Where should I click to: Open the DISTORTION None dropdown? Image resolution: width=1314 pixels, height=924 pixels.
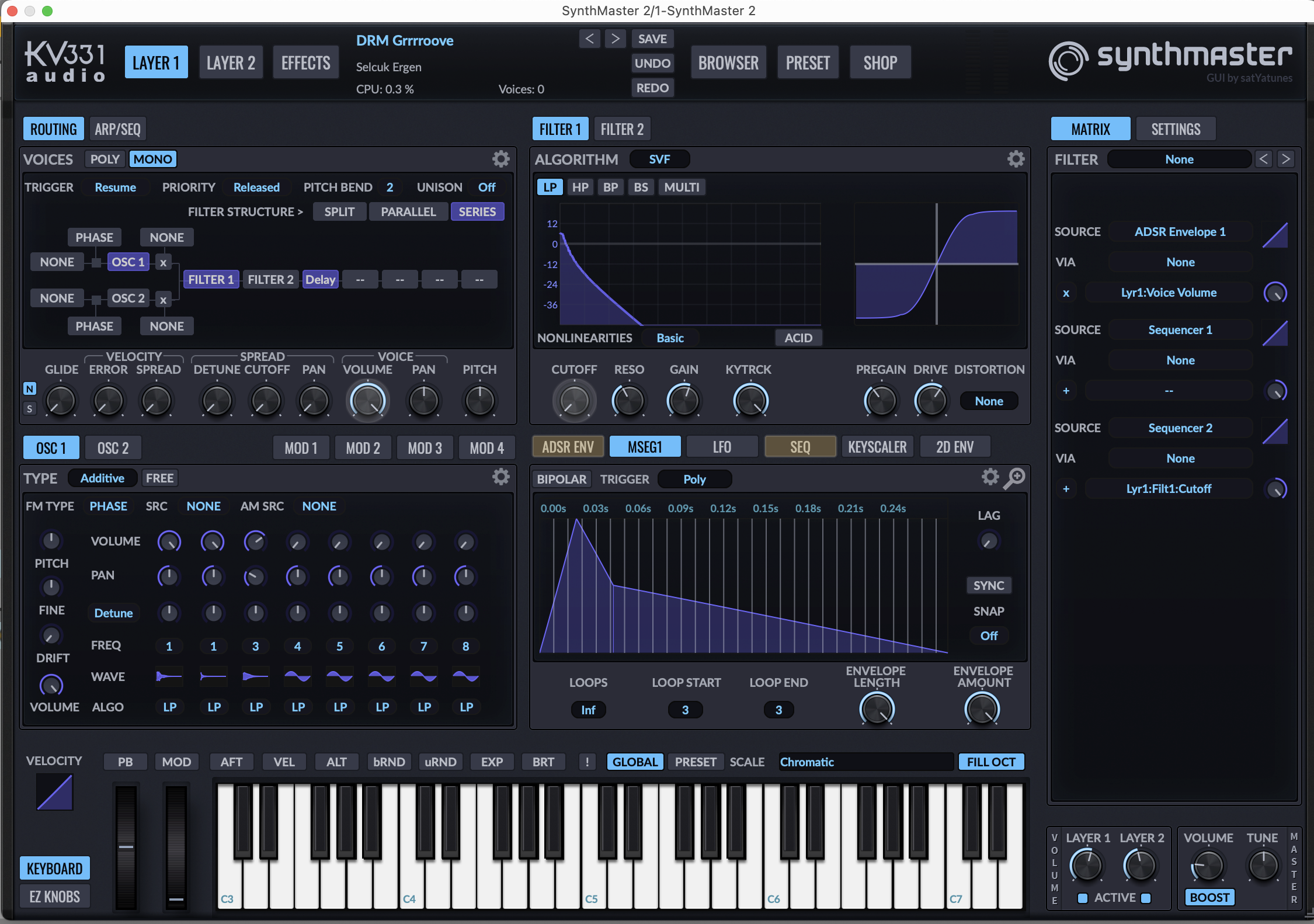click(x=989, y=401)
